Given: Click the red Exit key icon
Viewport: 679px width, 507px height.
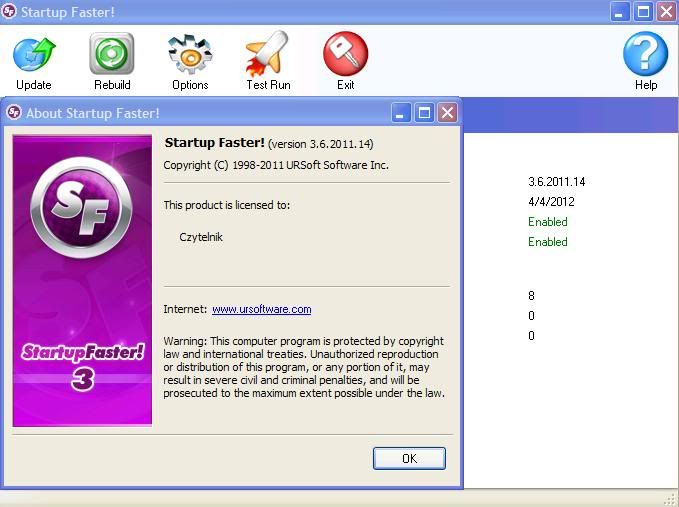Looking at the screenshot, I should coord(345,54).
